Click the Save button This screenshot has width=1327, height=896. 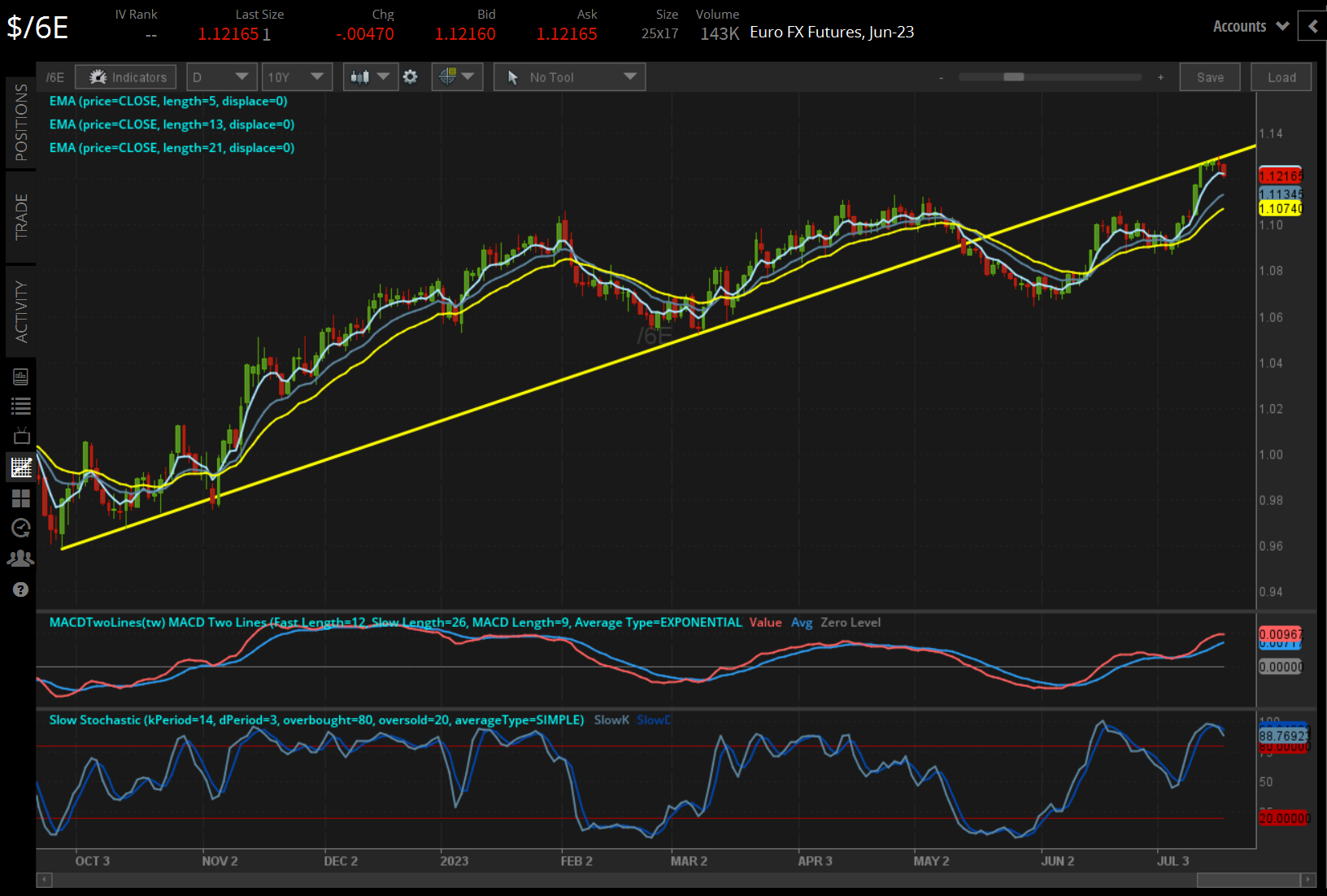(1210, 76)
